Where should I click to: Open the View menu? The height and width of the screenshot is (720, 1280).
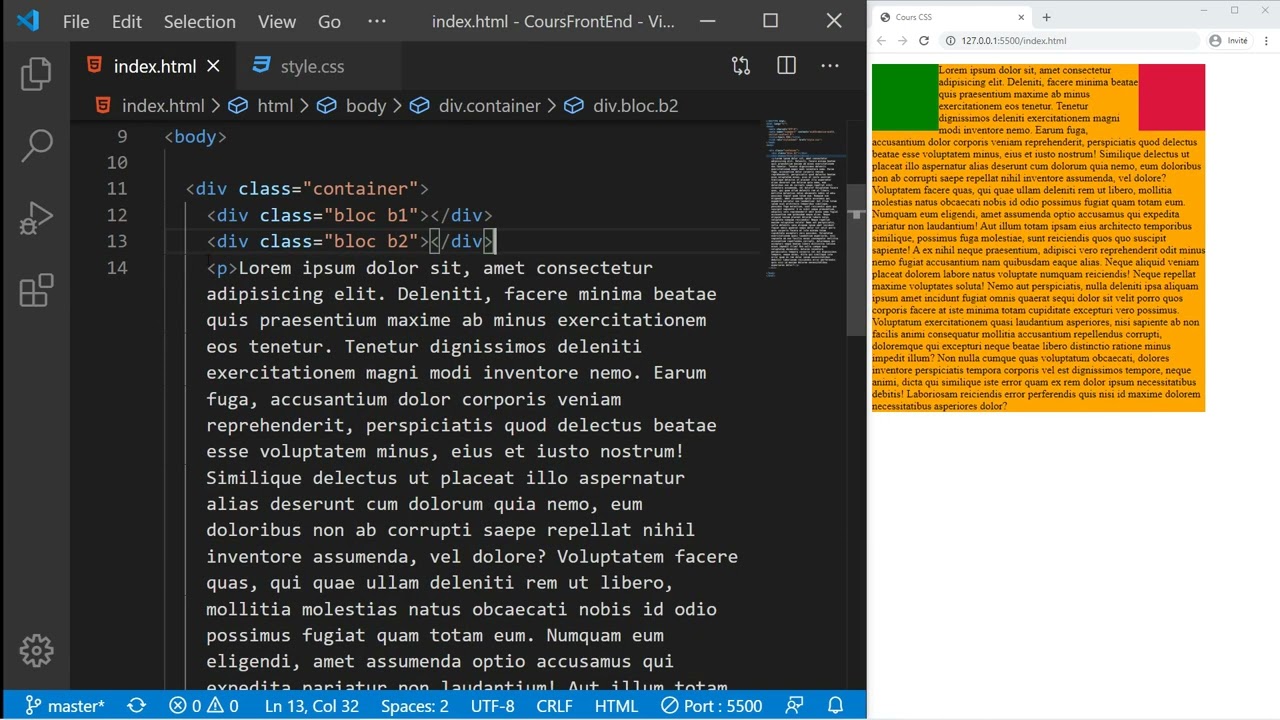click(x=277, y=21)
